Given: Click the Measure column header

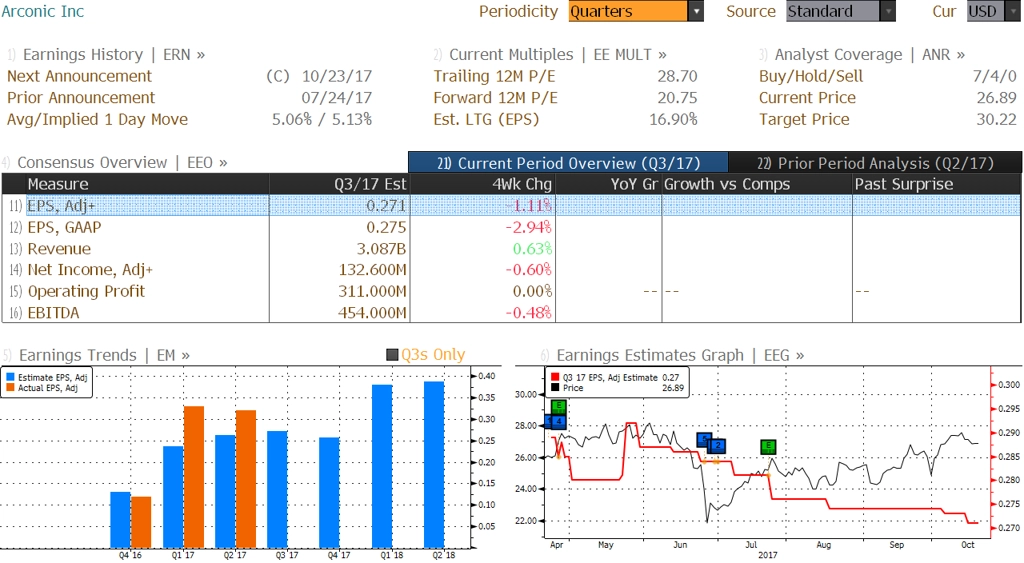Looking at the screenshot, I should (x=147, y=184).
